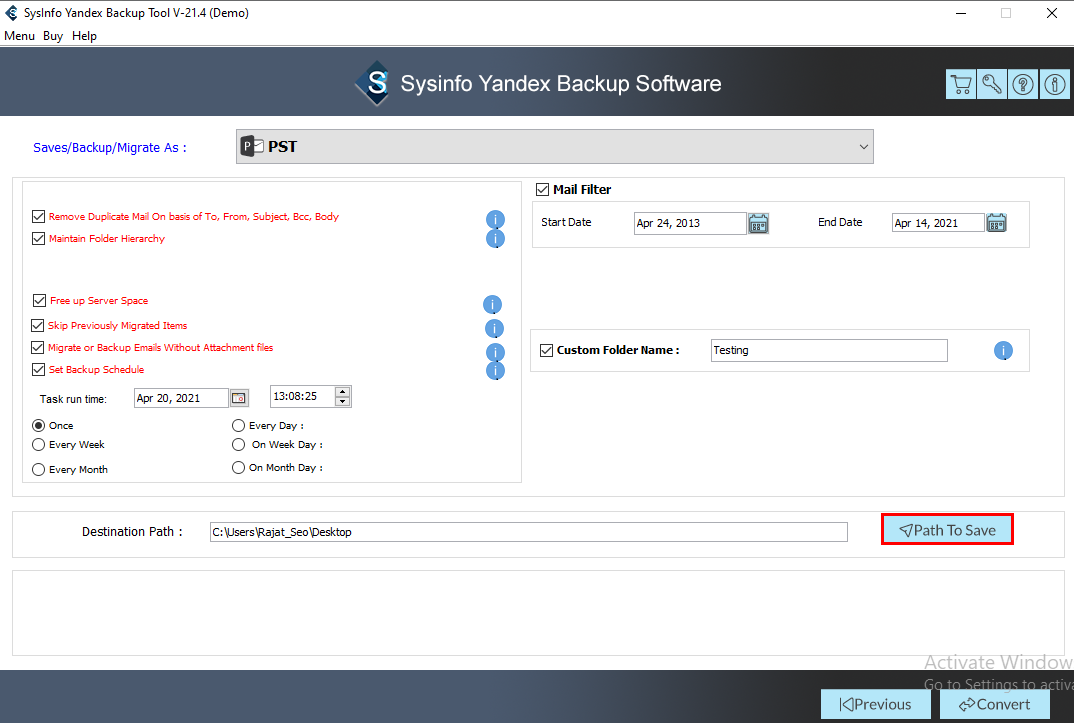The width and height of the screenshot is (1074, 723).
Task: Disable the Mail Filter checkbox
Action: click(x=543, y=190)
